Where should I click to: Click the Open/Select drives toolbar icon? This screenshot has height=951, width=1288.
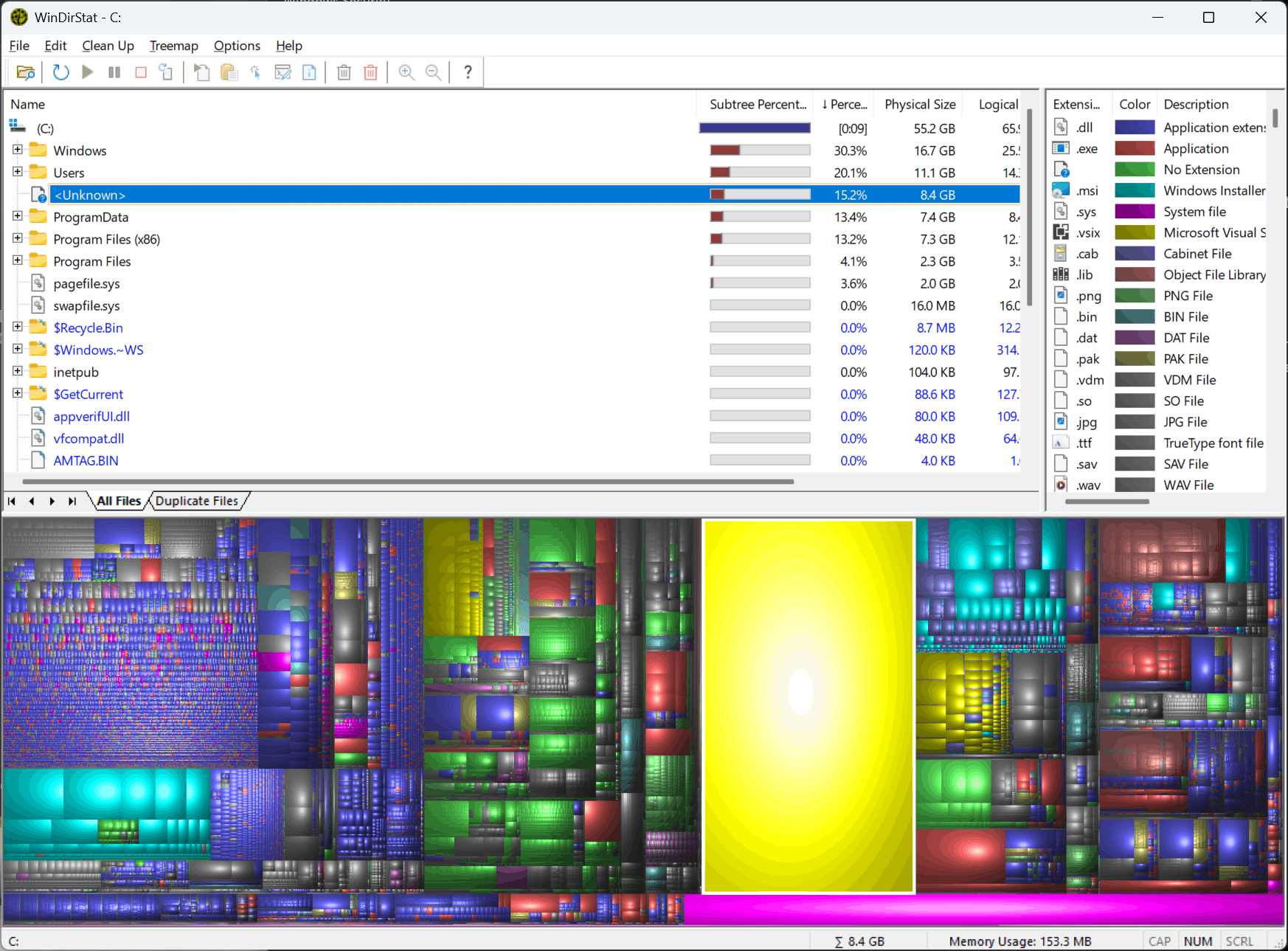click(26, 72)
